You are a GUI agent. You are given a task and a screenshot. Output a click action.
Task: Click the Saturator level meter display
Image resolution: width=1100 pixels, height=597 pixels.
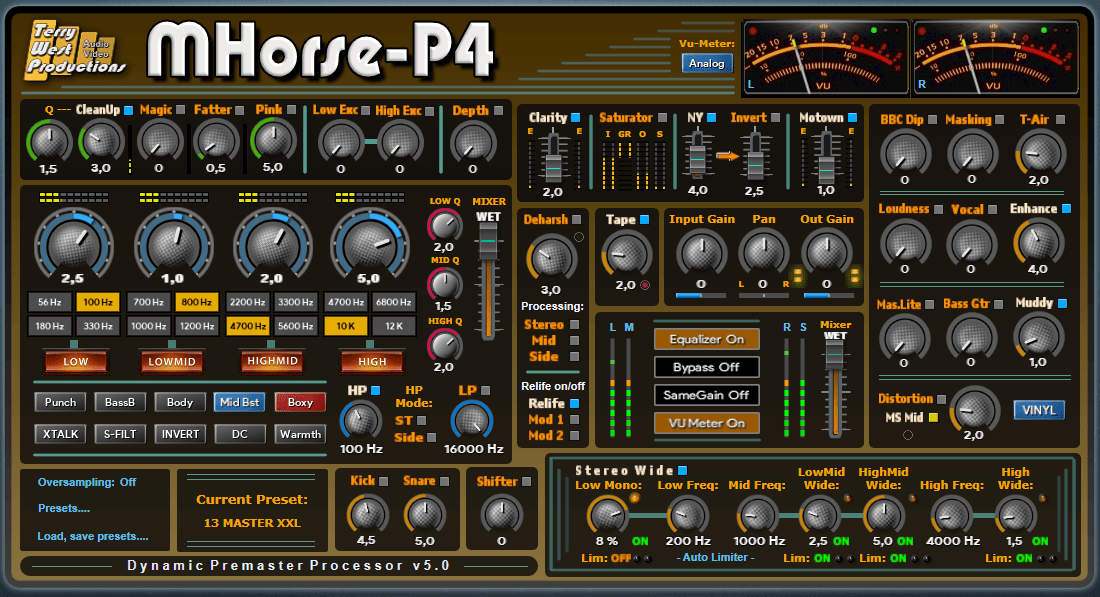pyautogui.click(x=633, y=165)
